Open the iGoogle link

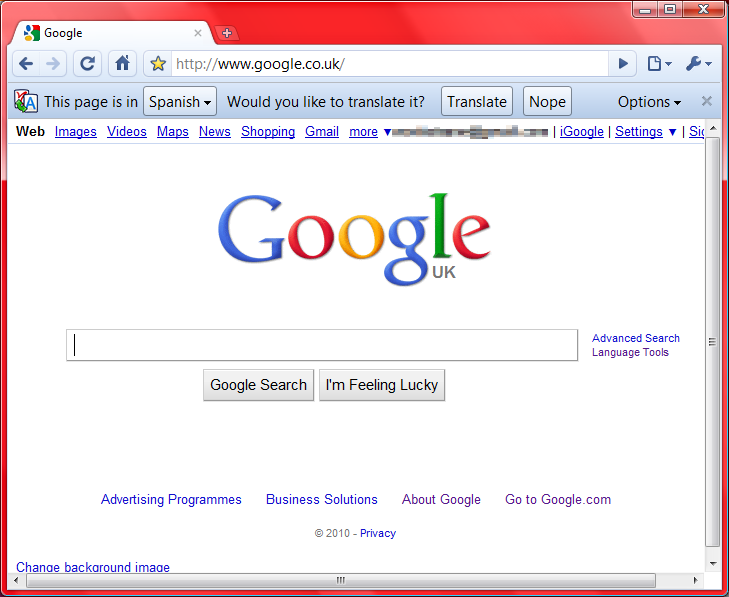582,132
